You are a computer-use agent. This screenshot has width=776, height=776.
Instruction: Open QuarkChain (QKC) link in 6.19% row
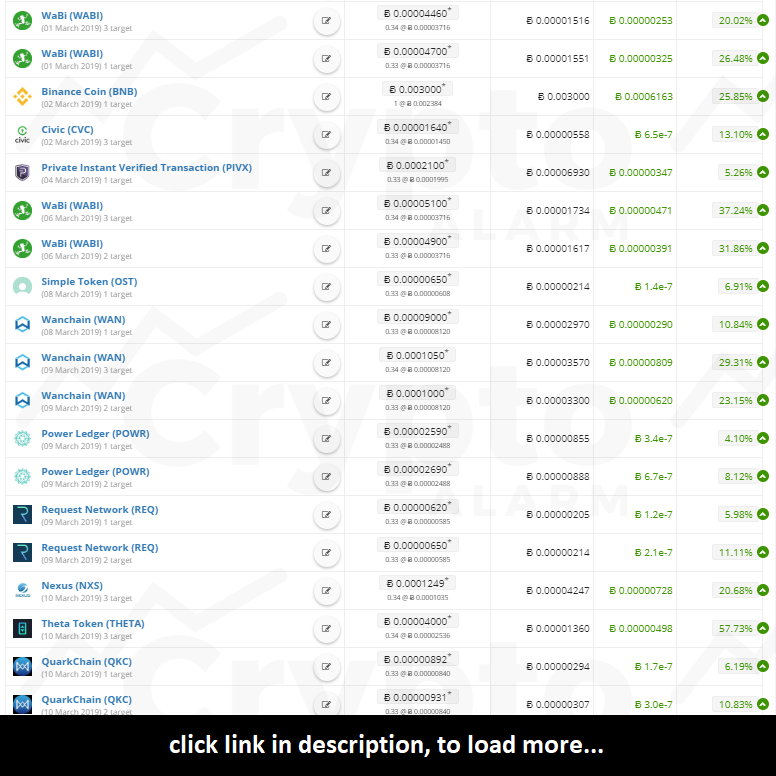click(x=87, y=662)
